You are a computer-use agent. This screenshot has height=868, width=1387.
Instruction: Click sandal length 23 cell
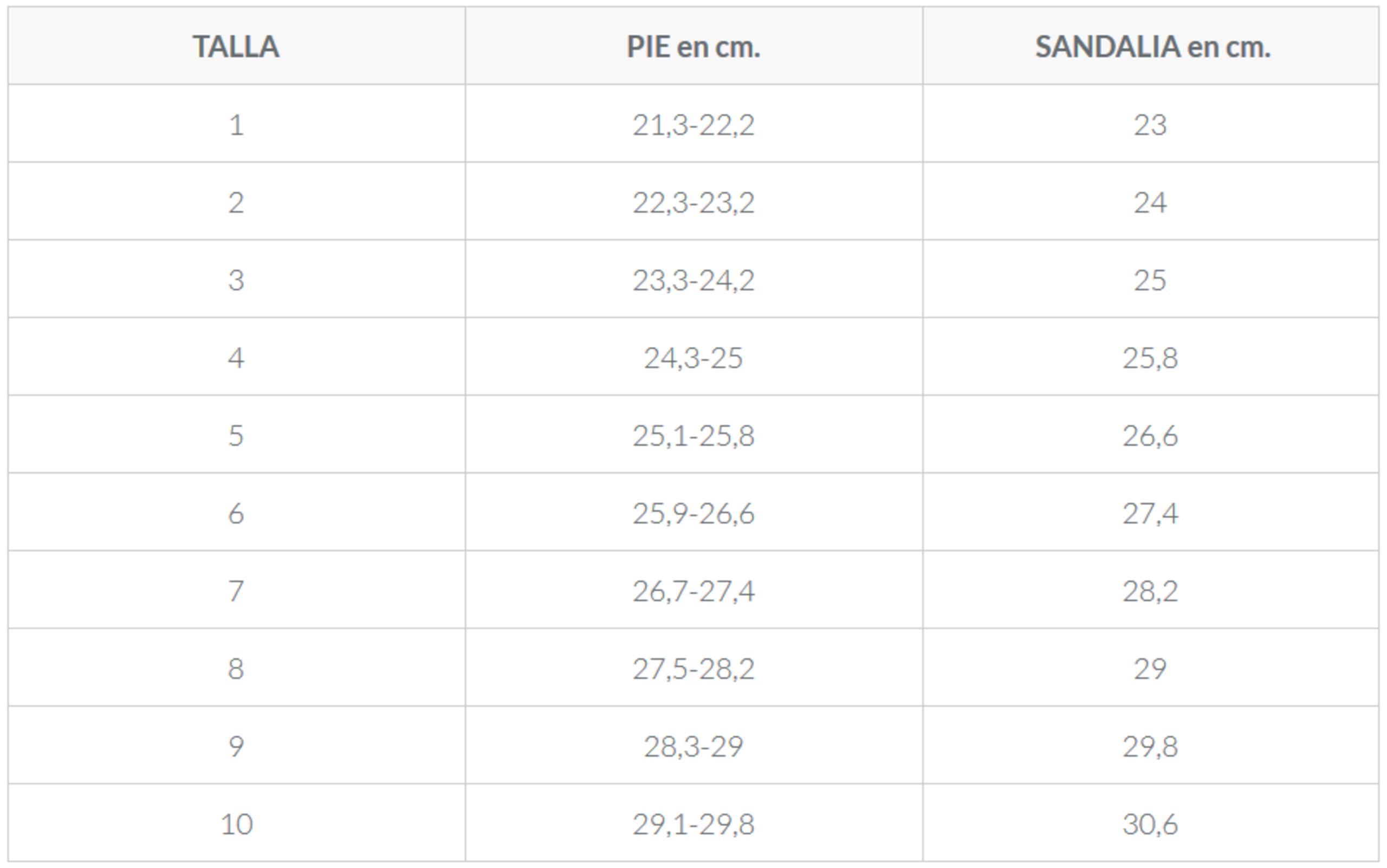click(x=1151, y=124)
